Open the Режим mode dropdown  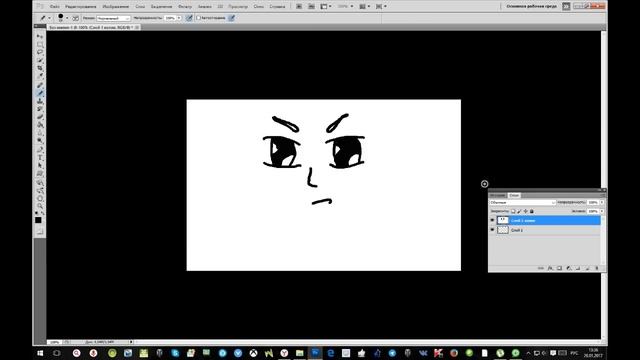click(113, 18)
